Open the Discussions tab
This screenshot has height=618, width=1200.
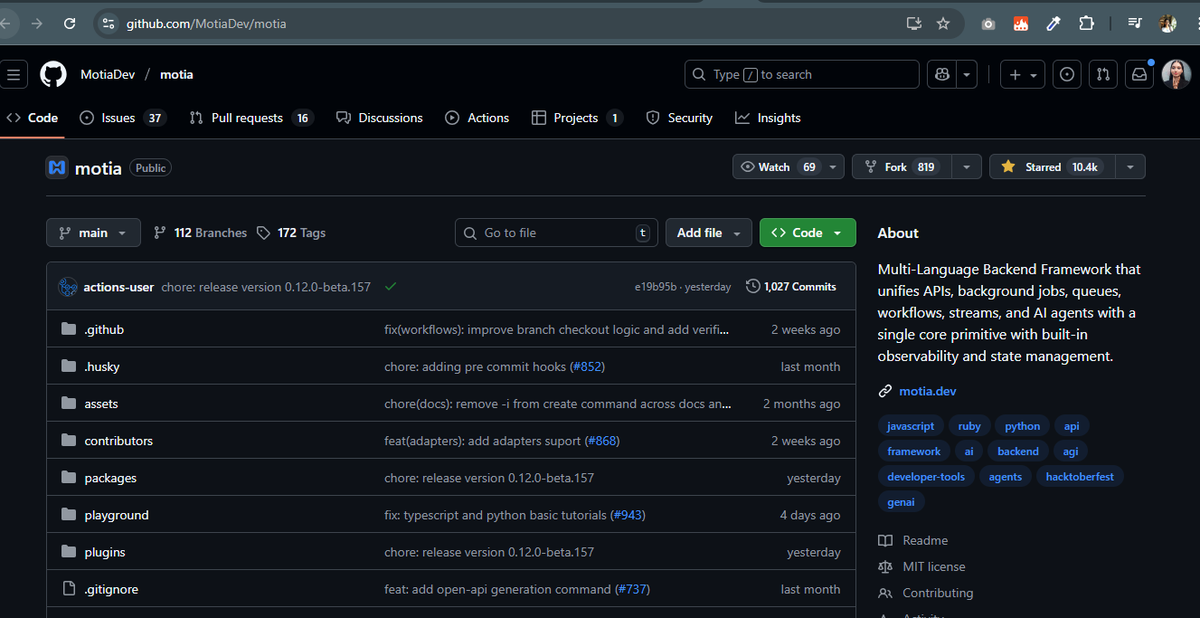[379, 117]
